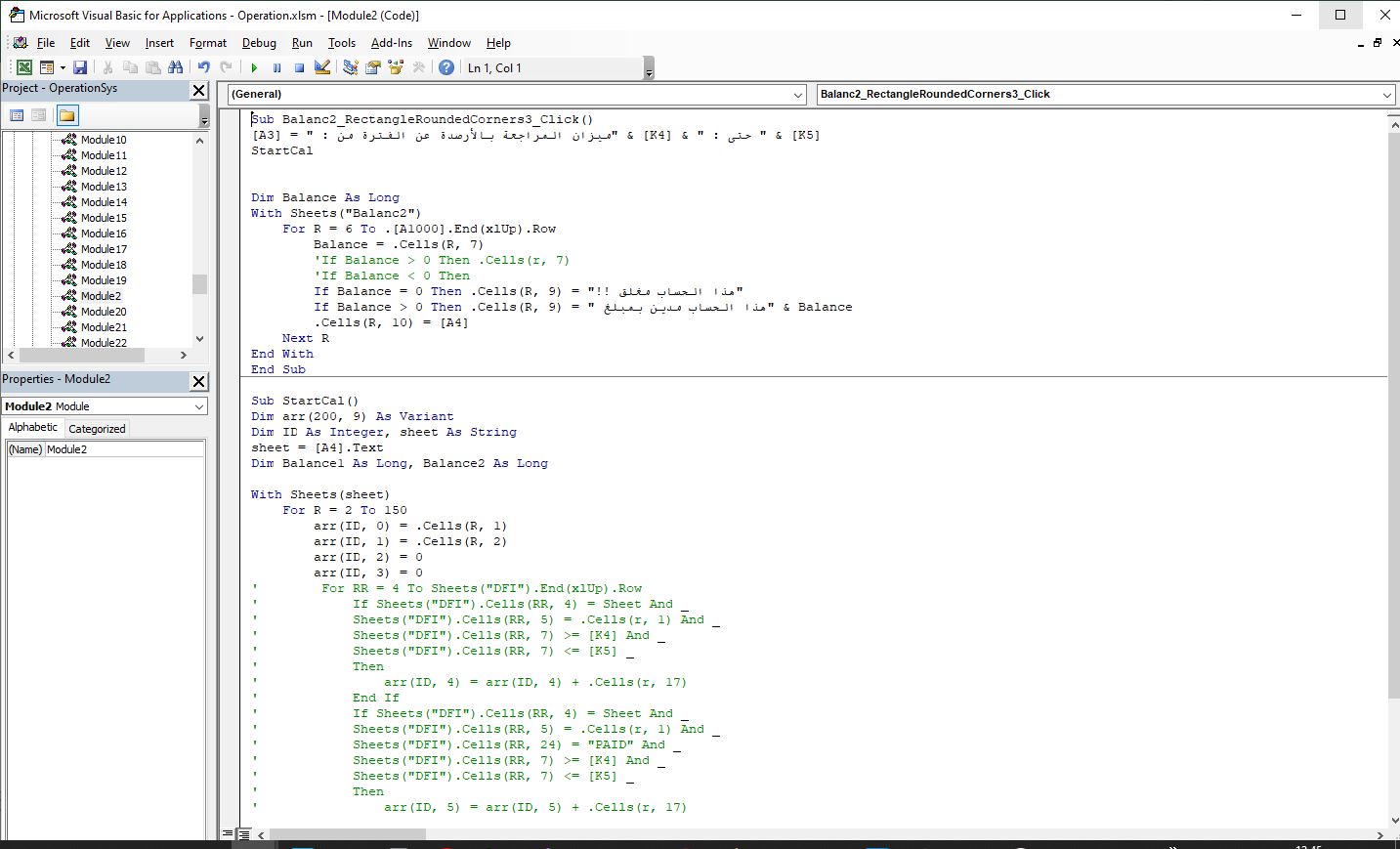The height and width of the screenshot is (849, 1400).
Task: Open the Object Browser icon
Action: click(396, 67)
